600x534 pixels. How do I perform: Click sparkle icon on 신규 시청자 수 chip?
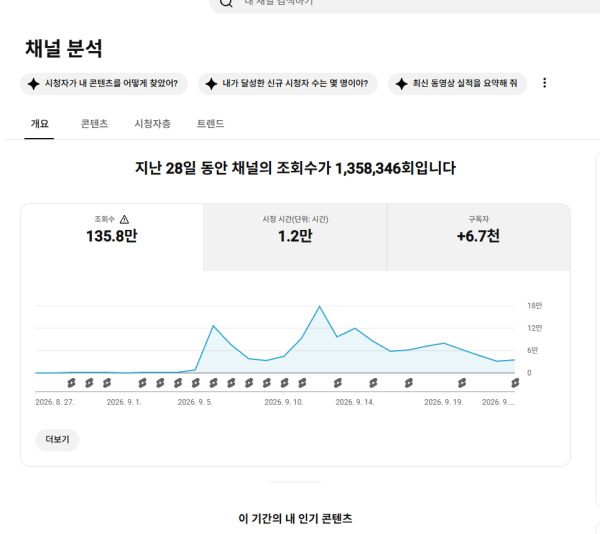211,84
